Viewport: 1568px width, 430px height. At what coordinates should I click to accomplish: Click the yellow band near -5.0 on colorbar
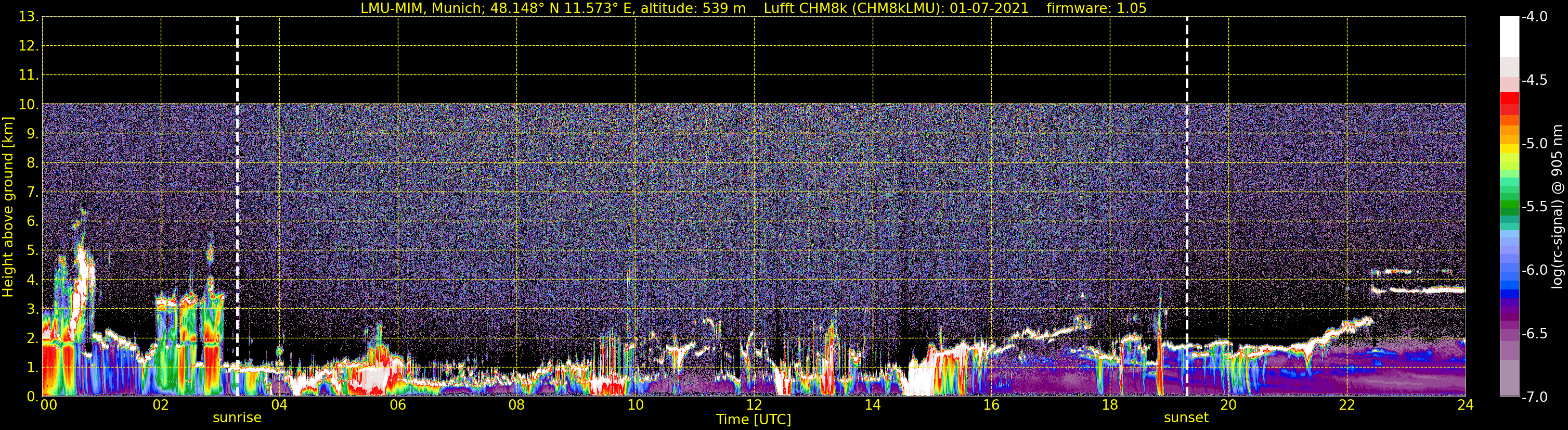(x=1510, y=148)
